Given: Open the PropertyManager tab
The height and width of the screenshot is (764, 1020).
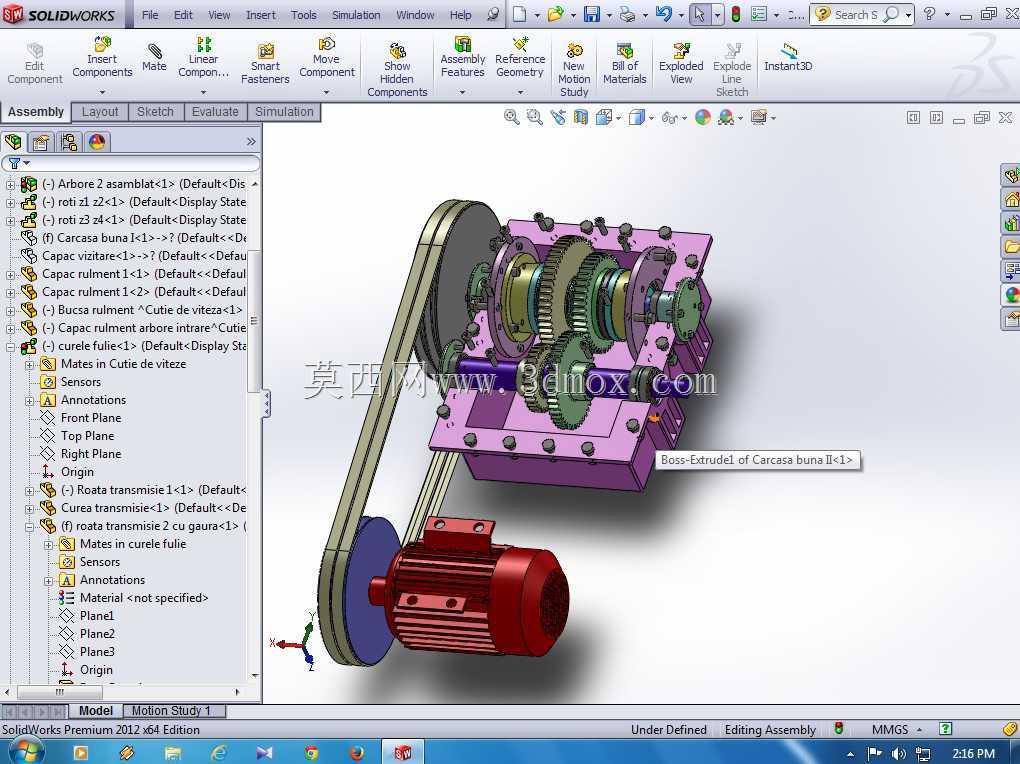Looking at the screenshot, I should click(41, 142).
